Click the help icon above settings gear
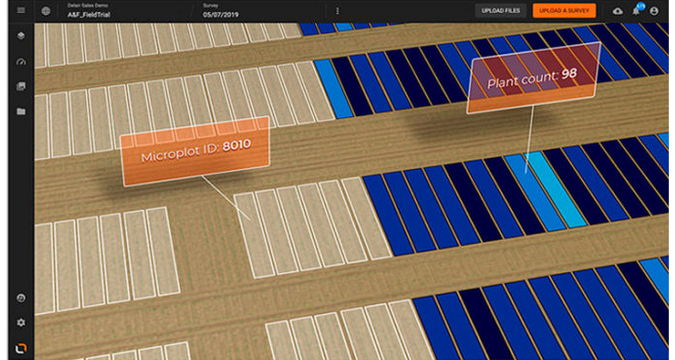Viewport: 675px width, 360px height. point(21,298)
